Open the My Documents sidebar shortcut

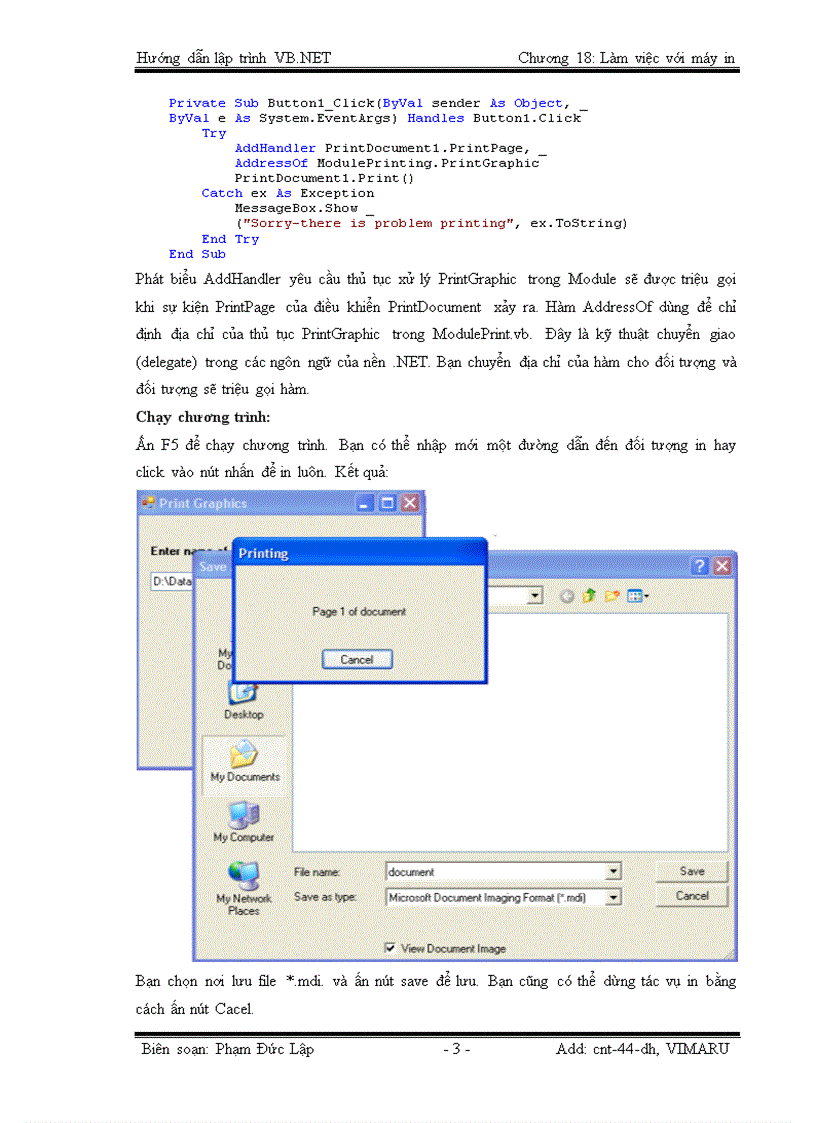pos(243,762)
